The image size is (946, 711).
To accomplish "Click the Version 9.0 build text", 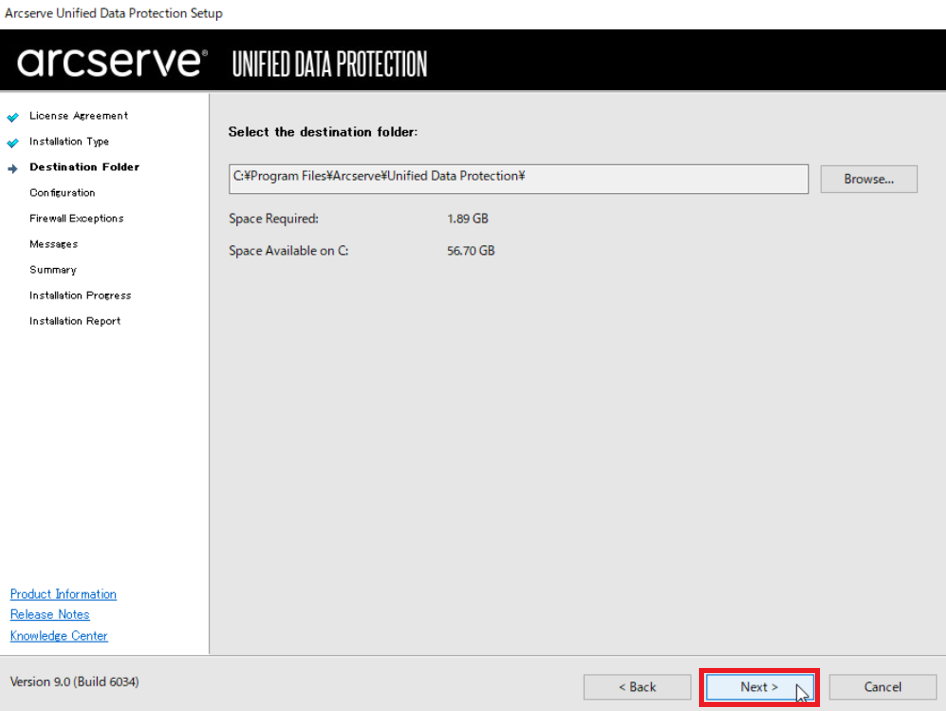I will (x=74, y=681).
